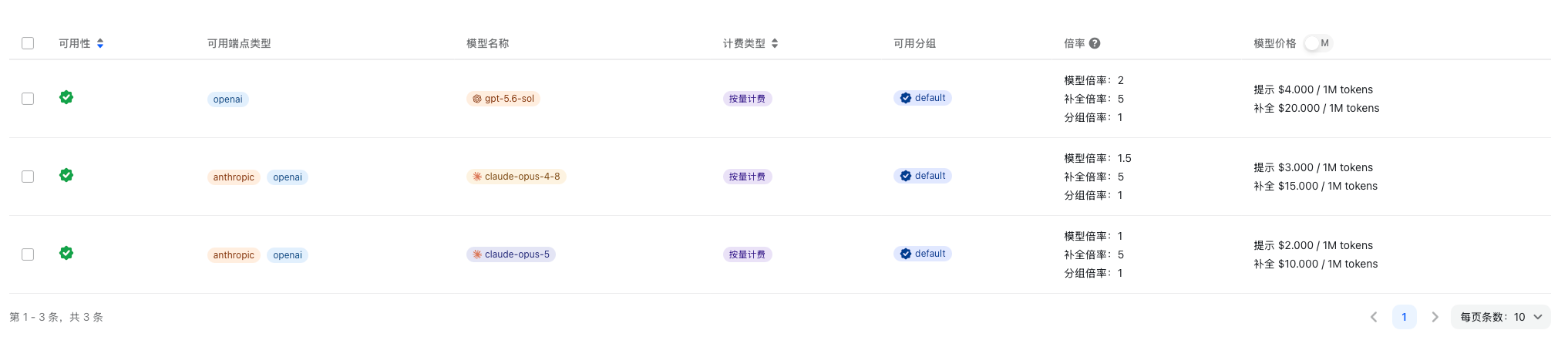Click the default group tag in gpt-5.6-sol row
This screenshot has width=1568, height=347.
click(x=923, y=98)
